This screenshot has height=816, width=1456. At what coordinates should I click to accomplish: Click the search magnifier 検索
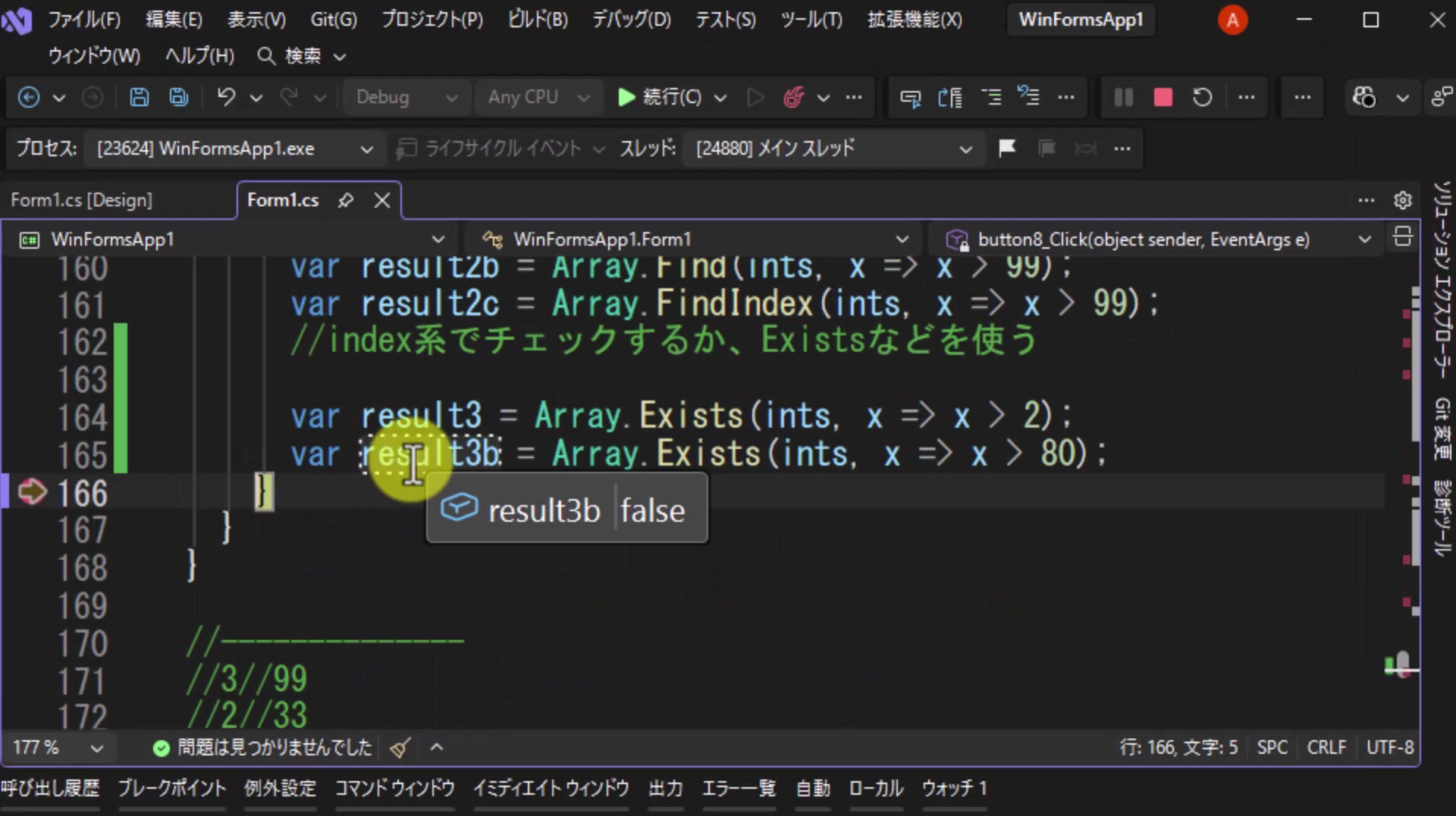tap(290, 56)
